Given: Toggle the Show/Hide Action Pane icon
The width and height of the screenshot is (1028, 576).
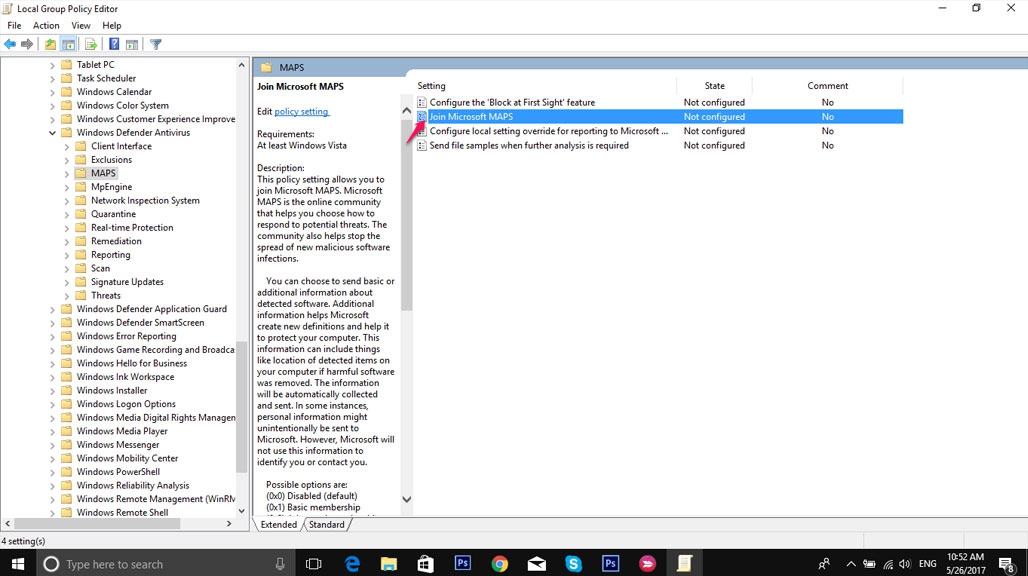Looking at the screenshot, I should tap(132, 44).
